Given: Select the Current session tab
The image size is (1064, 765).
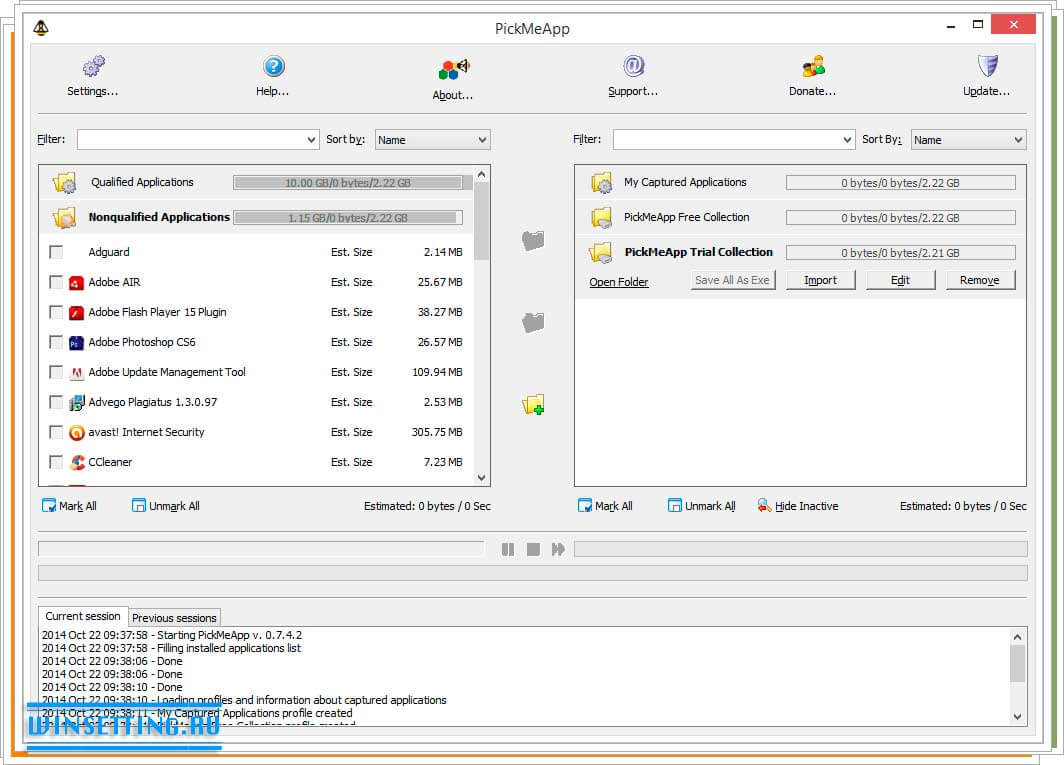Looking at the screenshot, I should point(83,616).
